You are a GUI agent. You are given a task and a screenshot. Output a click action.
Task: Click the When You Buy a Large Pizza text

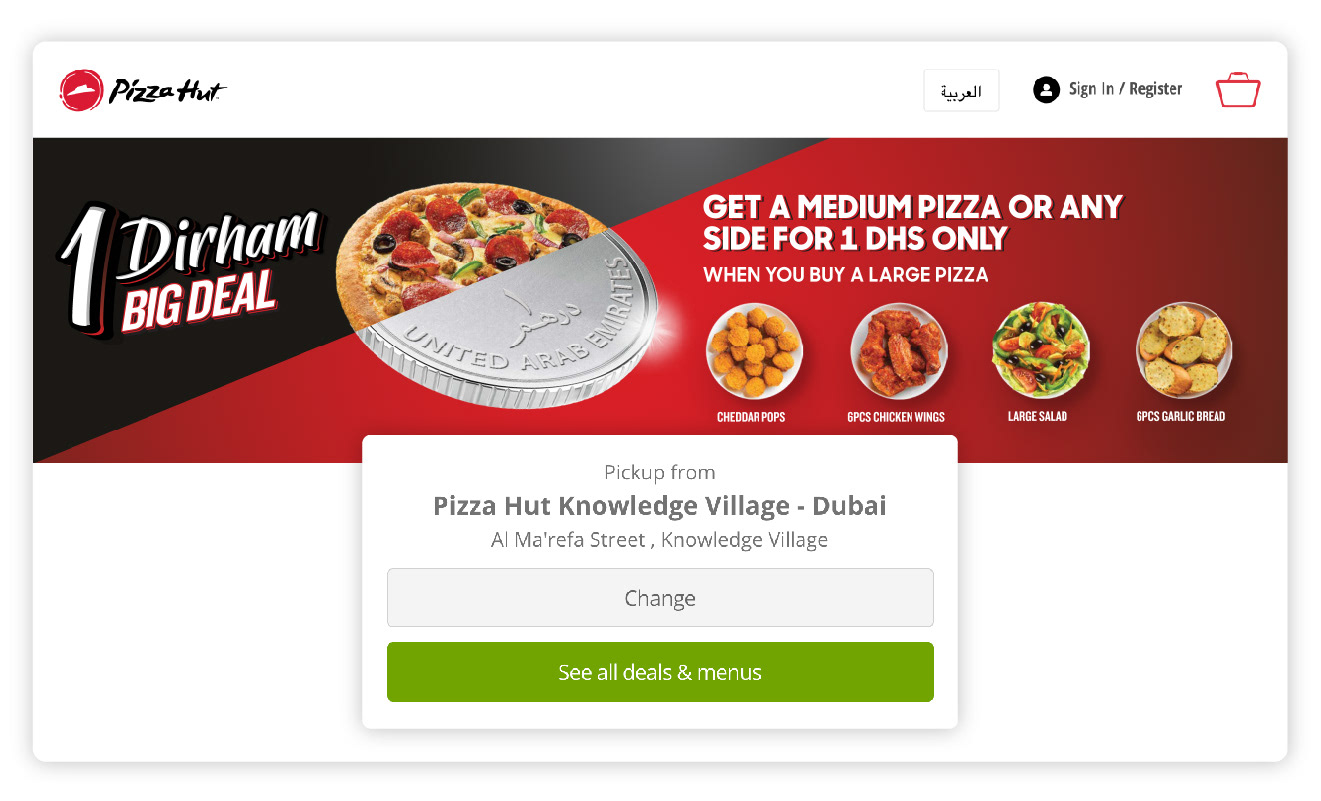click(846, 275)
